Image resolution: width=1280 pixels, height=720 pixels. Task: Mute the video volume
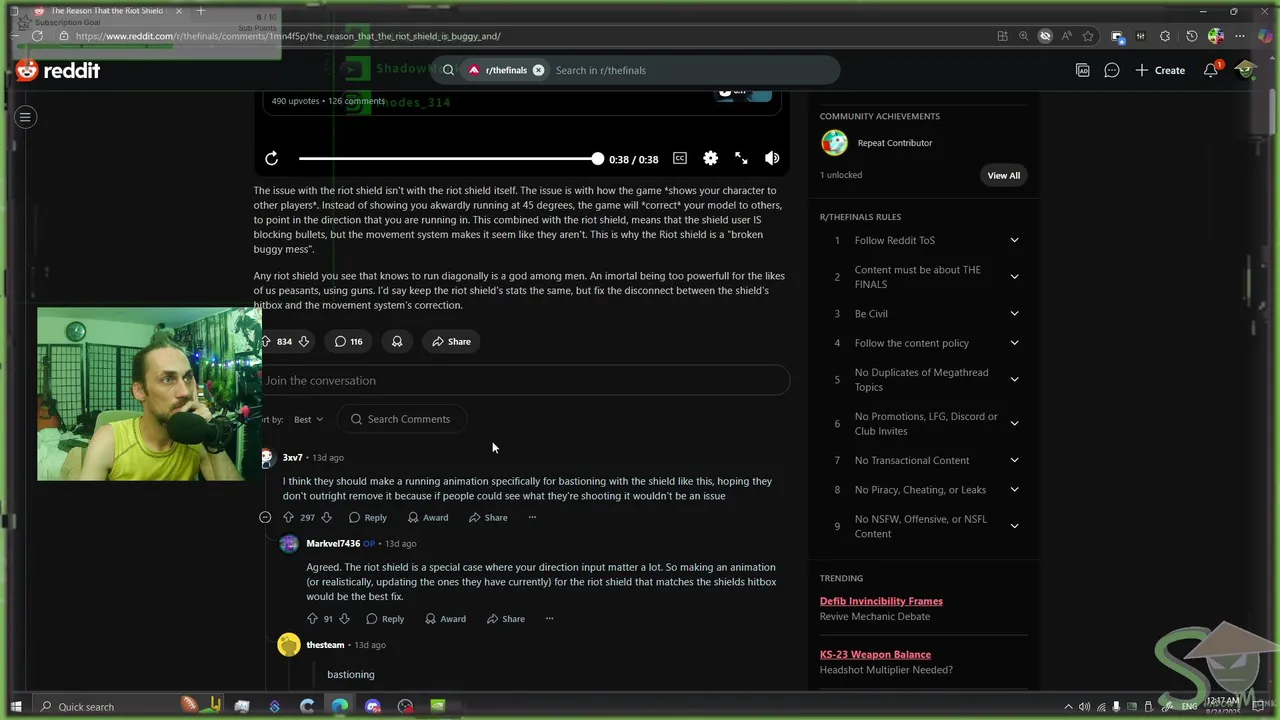coord(772,158)
